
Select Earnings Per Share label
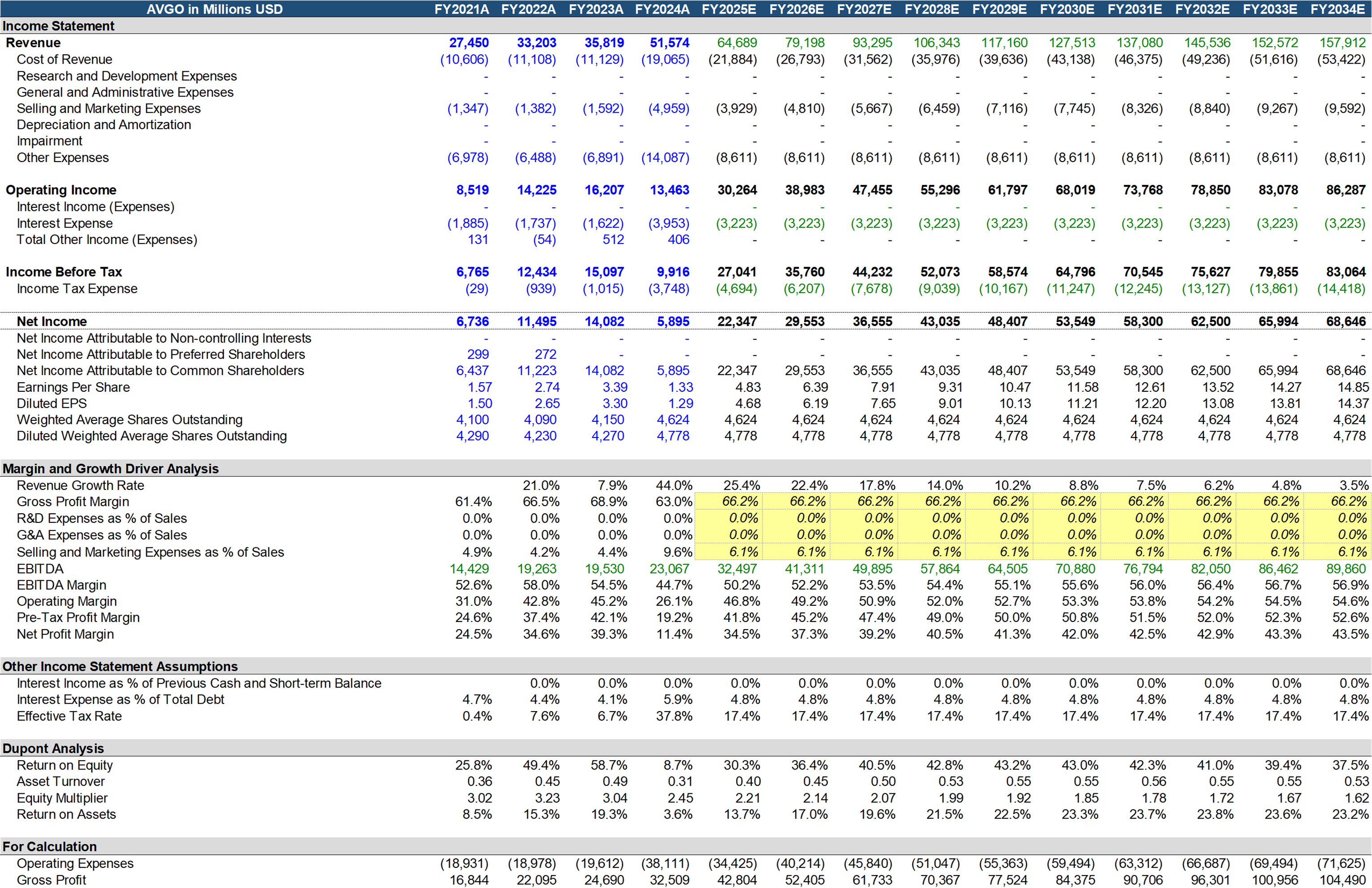[73, 387]
